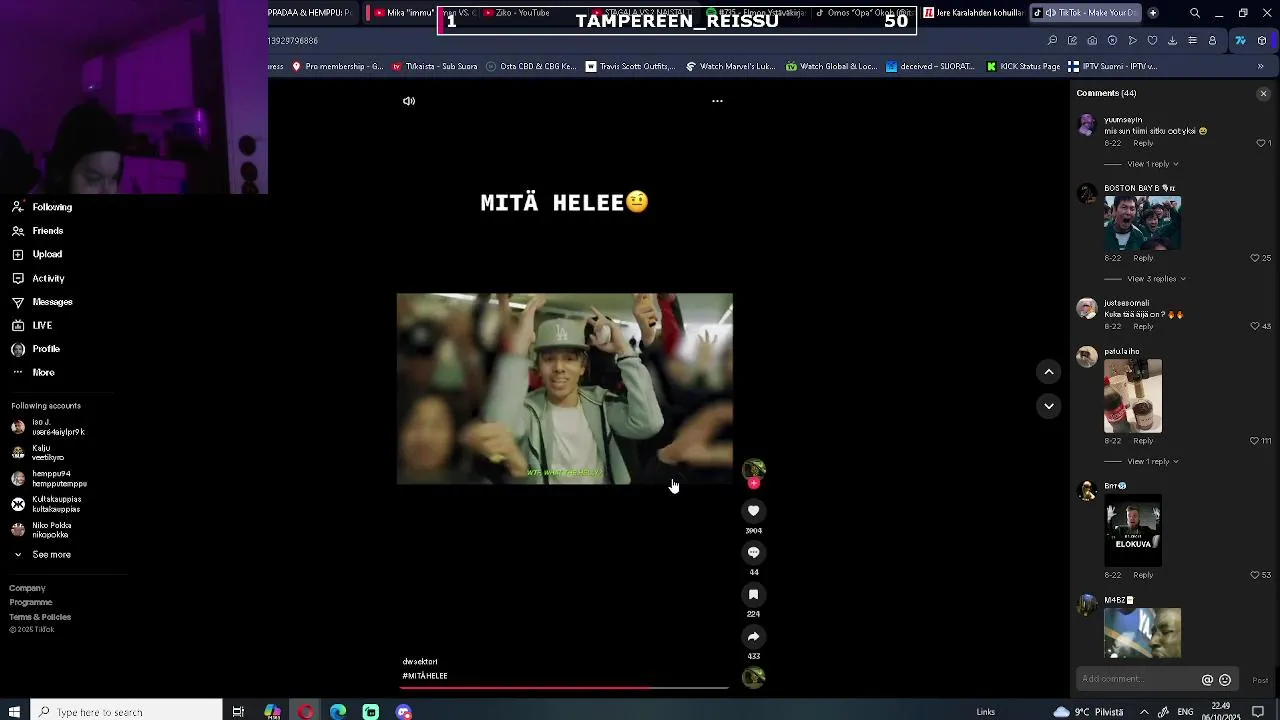The height and width of the screenshot is (720, 1280).
Task: Reply to yuumsayin's comment
Action: pyautogui.click(x=1143, y=143)
